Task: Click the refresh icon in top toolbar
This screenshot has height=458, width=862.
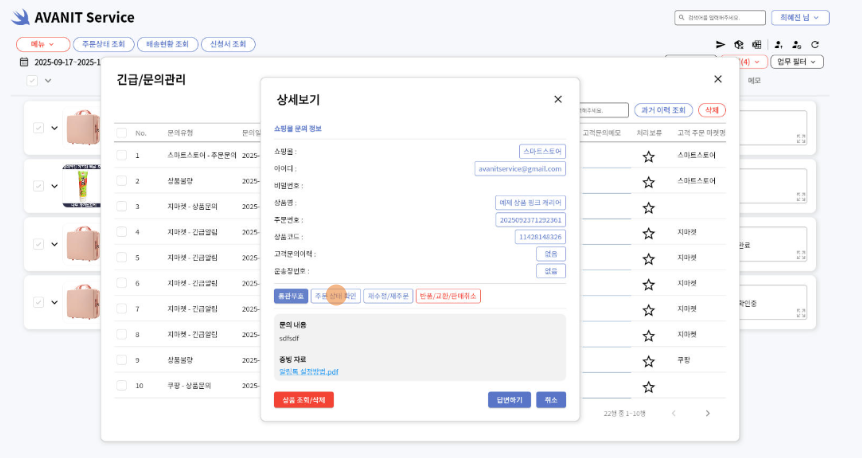Action: click(815, 45)
